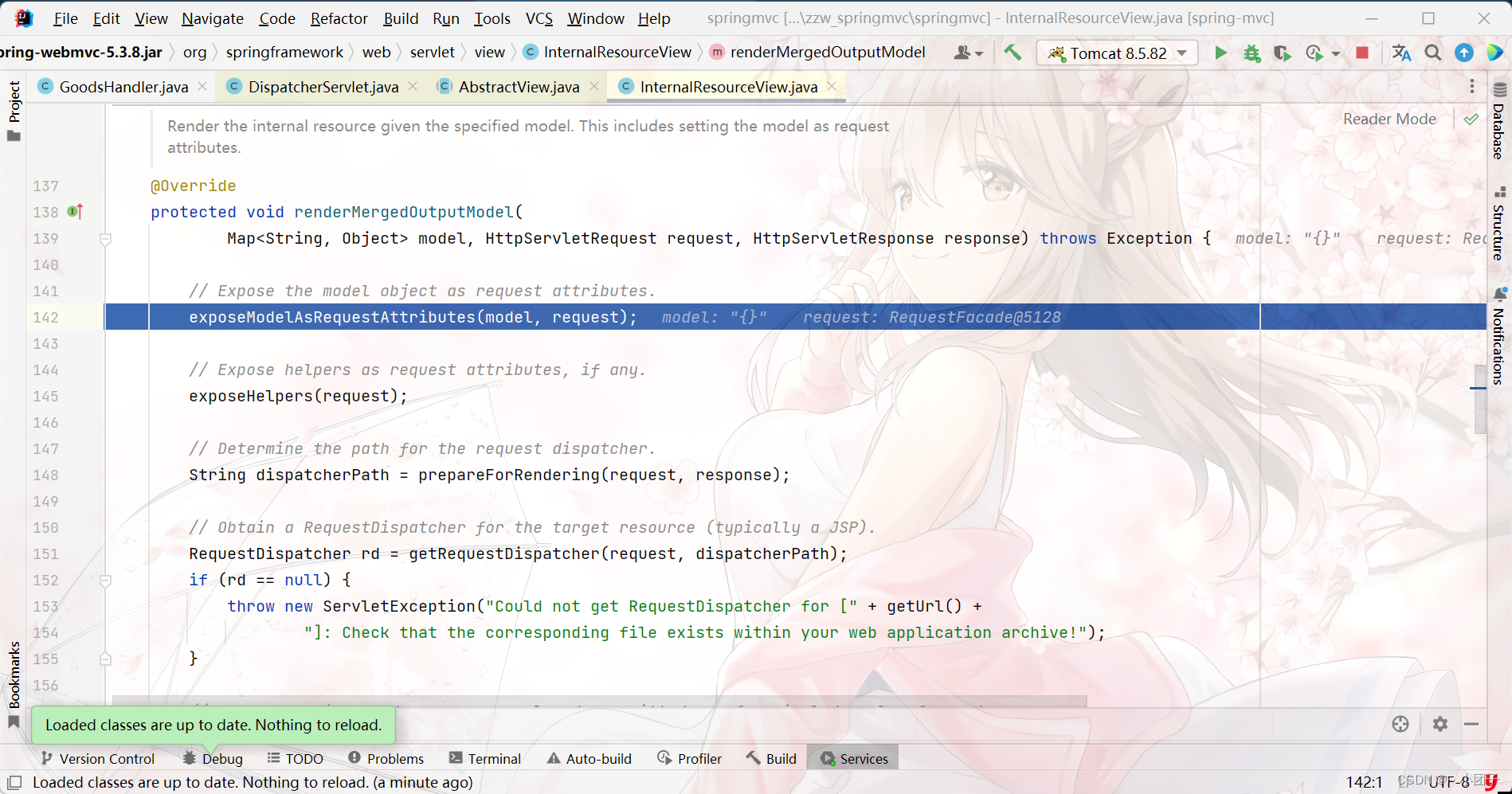Open the Auto-build tool window
Screen dimensions: 1512x794
590,758
